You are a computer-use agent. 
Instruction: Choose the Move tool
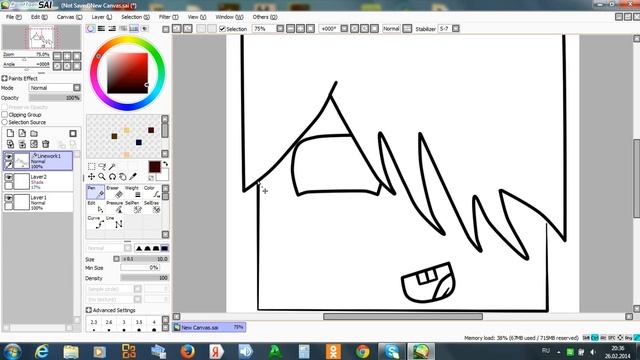[x=91, y=176]
